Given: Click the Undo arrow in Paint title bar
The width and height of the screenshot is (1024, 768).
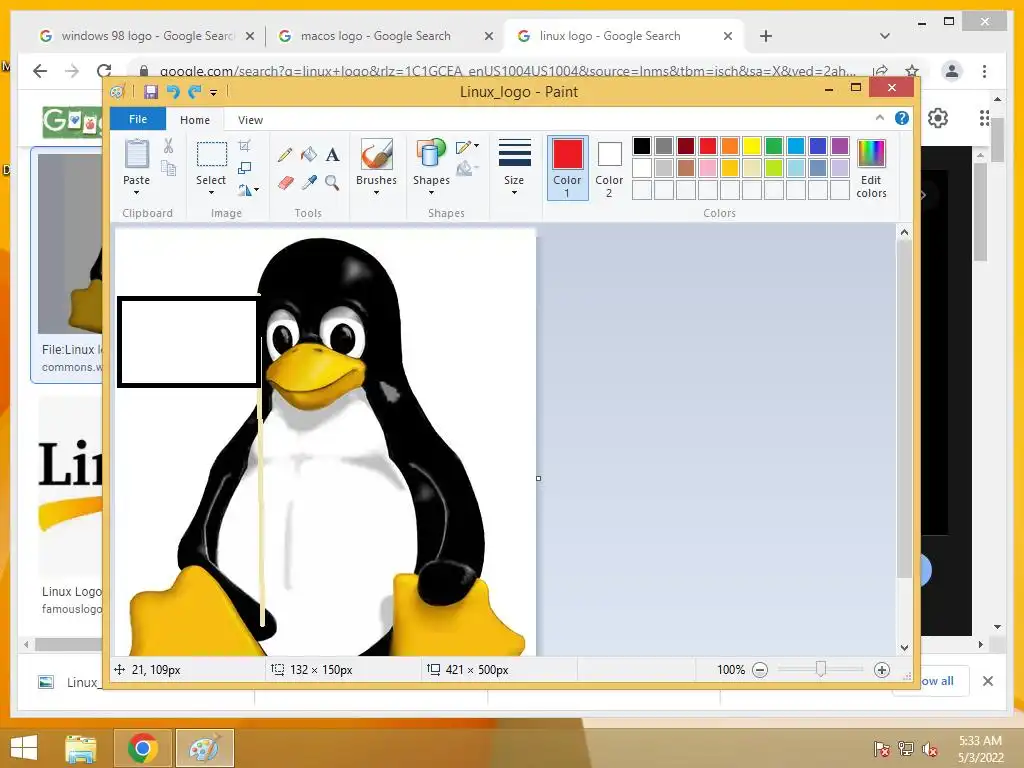Looking at the screenshot, I should click(x=173, y=92).
